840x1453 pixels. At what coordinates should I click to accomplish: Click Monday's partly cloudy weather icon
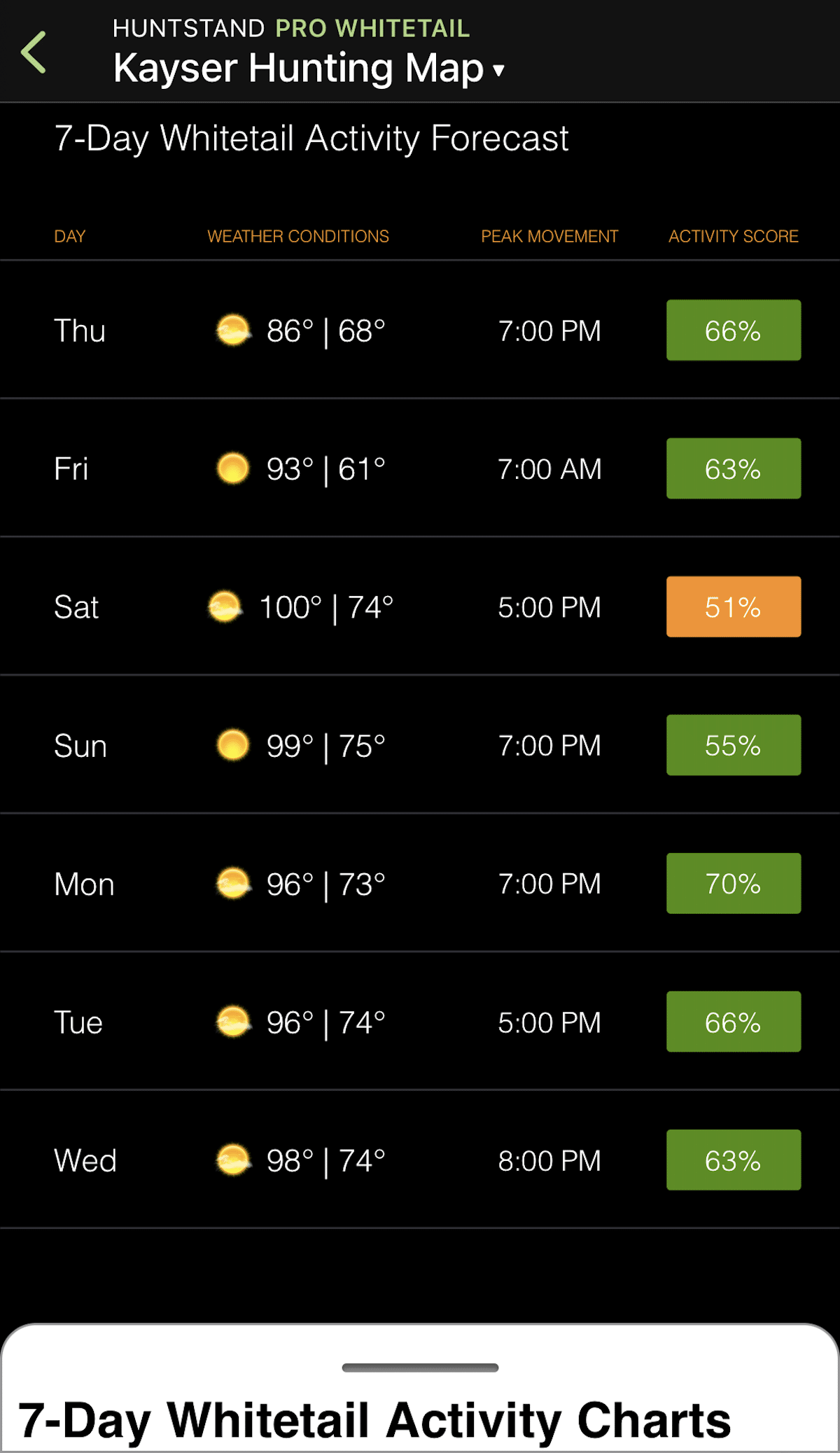[x=232, y=883]
